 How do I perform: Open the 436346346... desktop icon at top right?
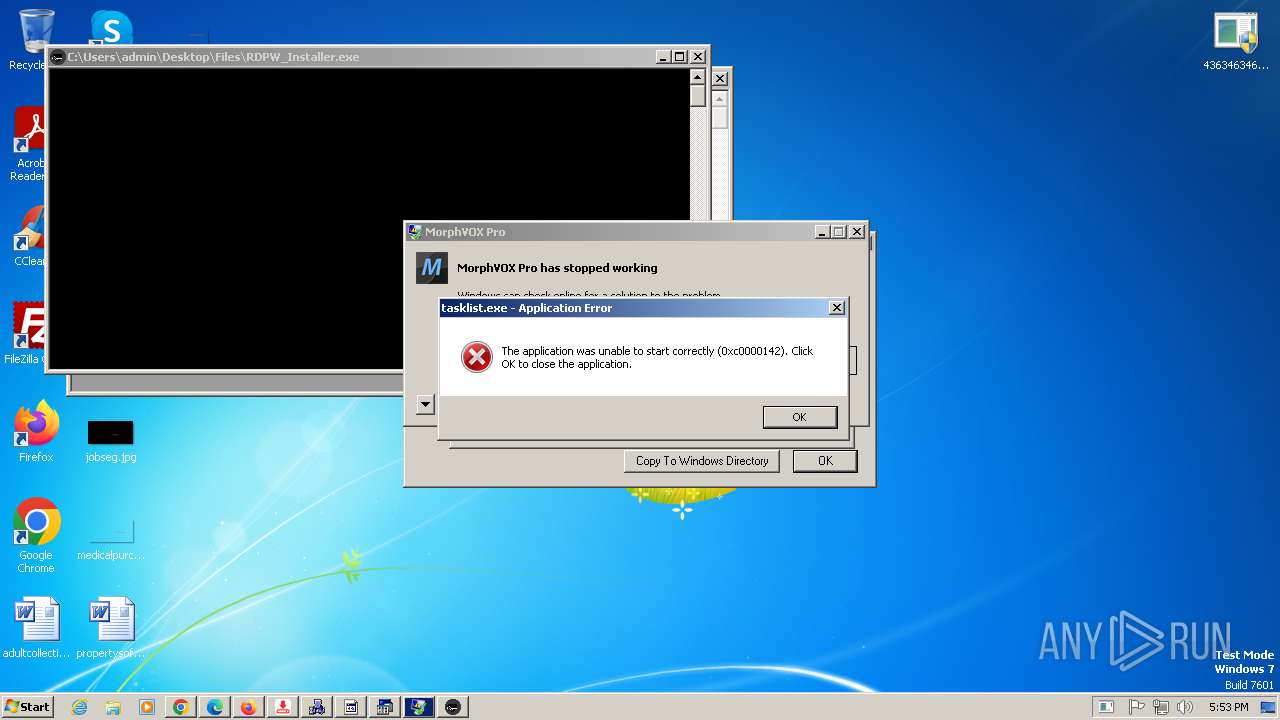(x=1236, y=41)
